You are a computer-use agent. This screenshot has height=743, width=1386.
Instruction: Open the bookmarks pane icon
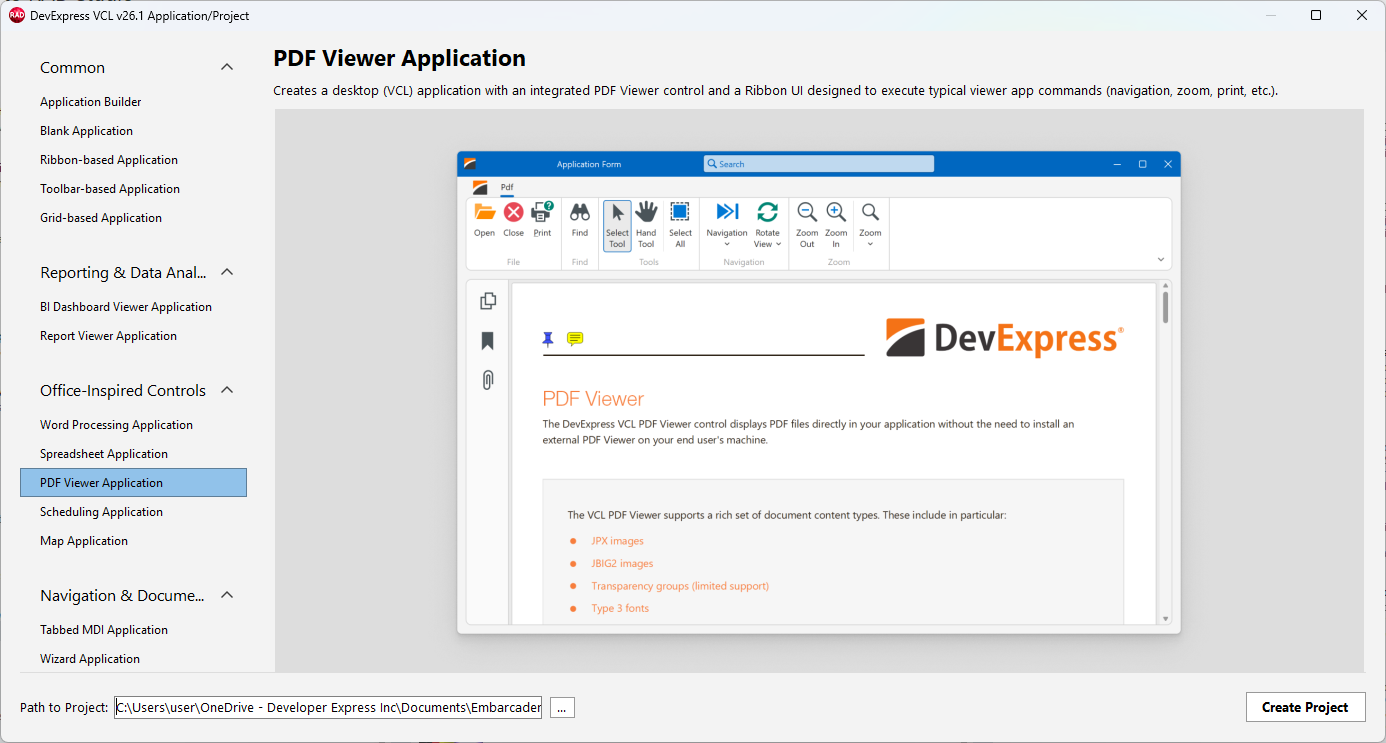click(x=488, y=341)
